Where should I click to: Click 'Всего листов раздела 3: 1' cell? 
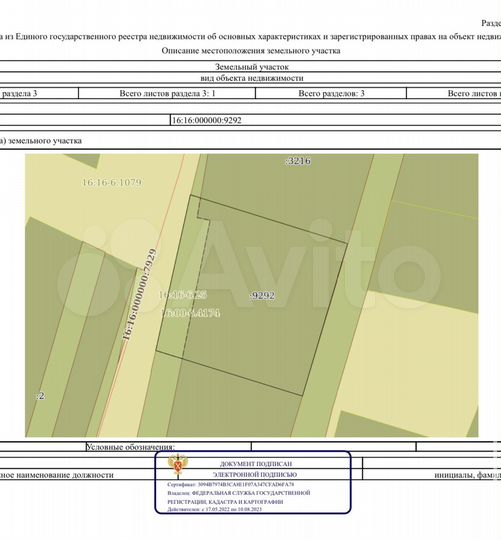point(167,93)
